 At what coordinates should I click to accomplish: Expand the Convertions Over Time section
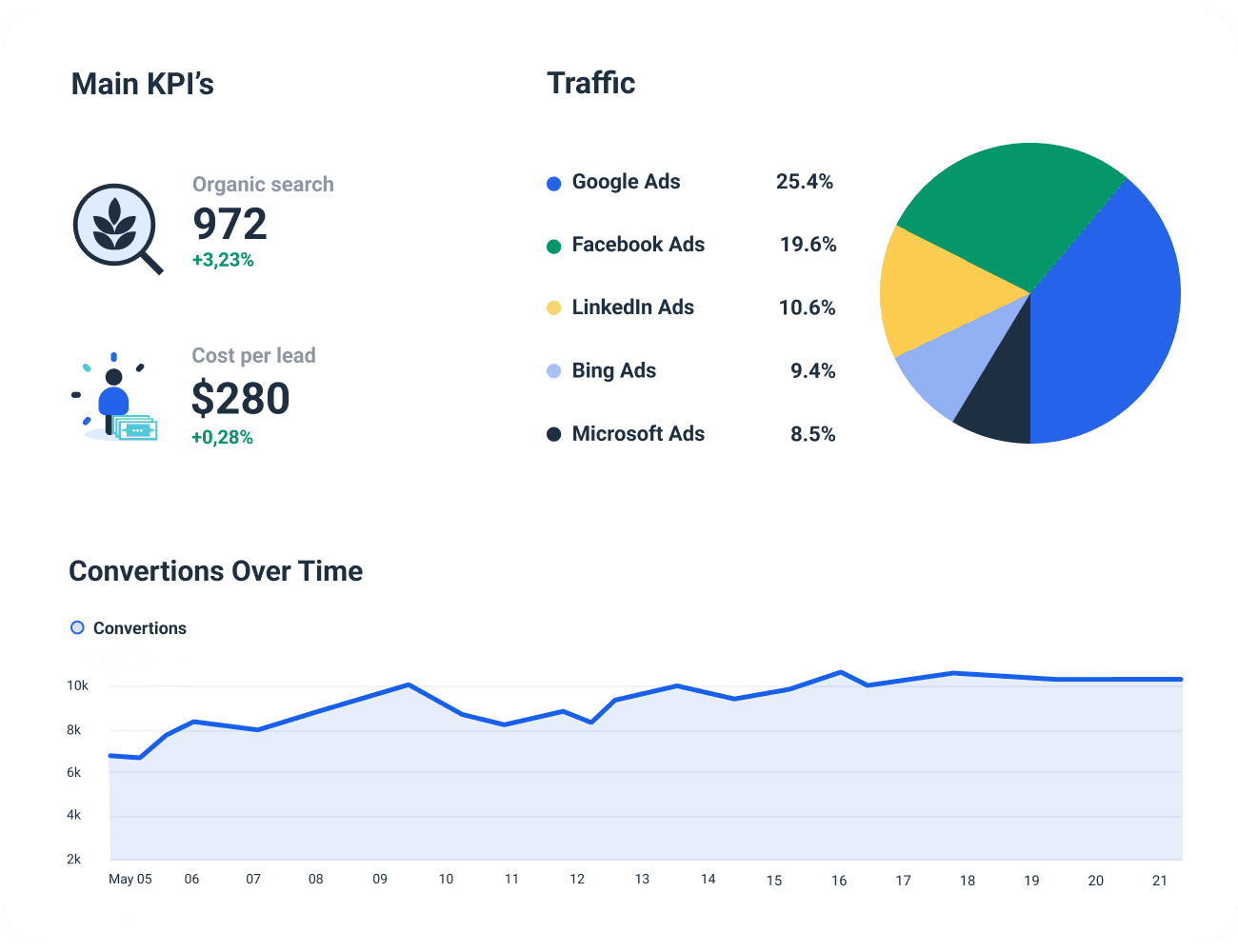tap(215, 571)
